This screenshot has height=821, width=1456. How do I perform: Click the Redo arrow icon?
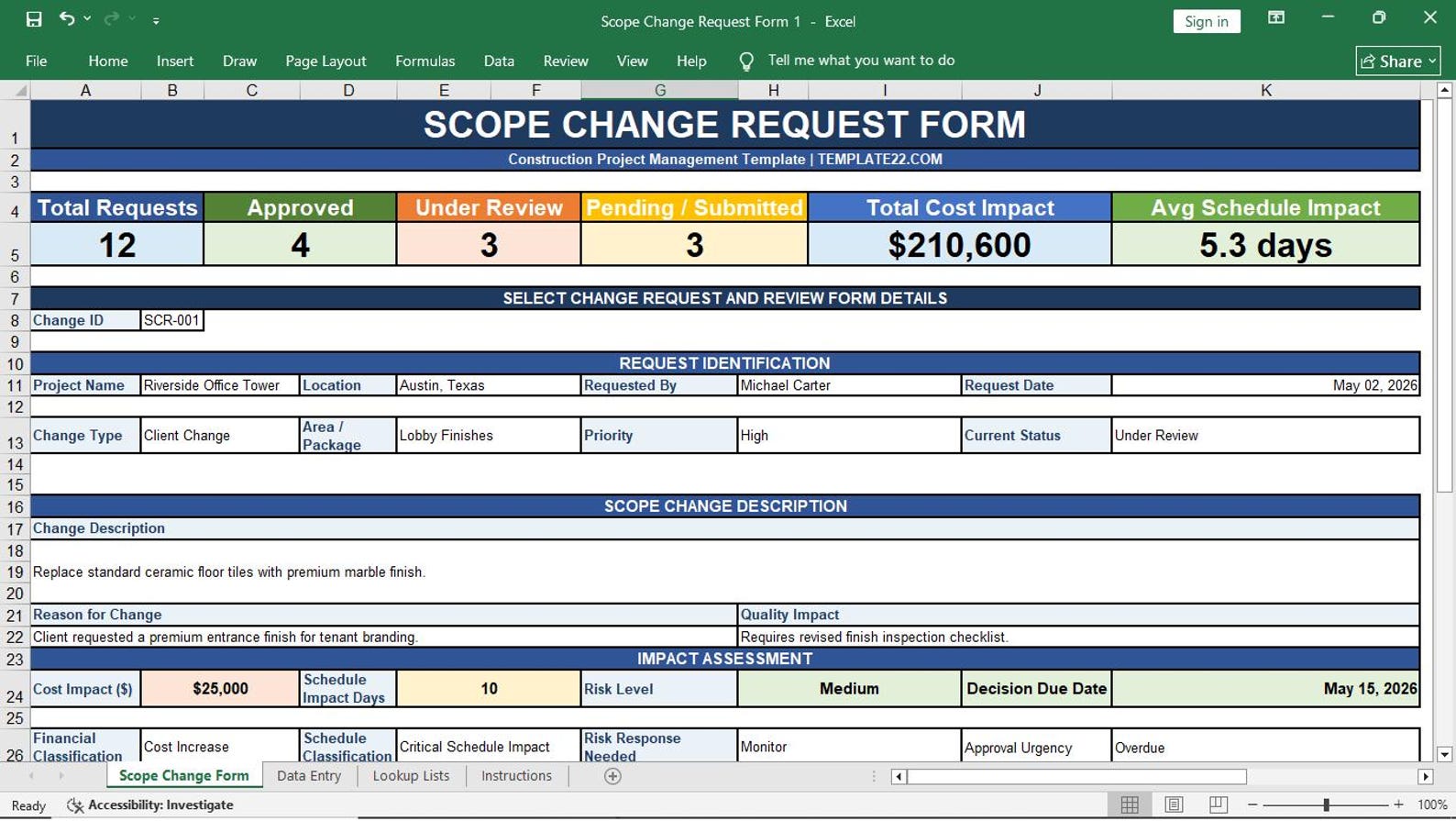(x=112, y=19)
